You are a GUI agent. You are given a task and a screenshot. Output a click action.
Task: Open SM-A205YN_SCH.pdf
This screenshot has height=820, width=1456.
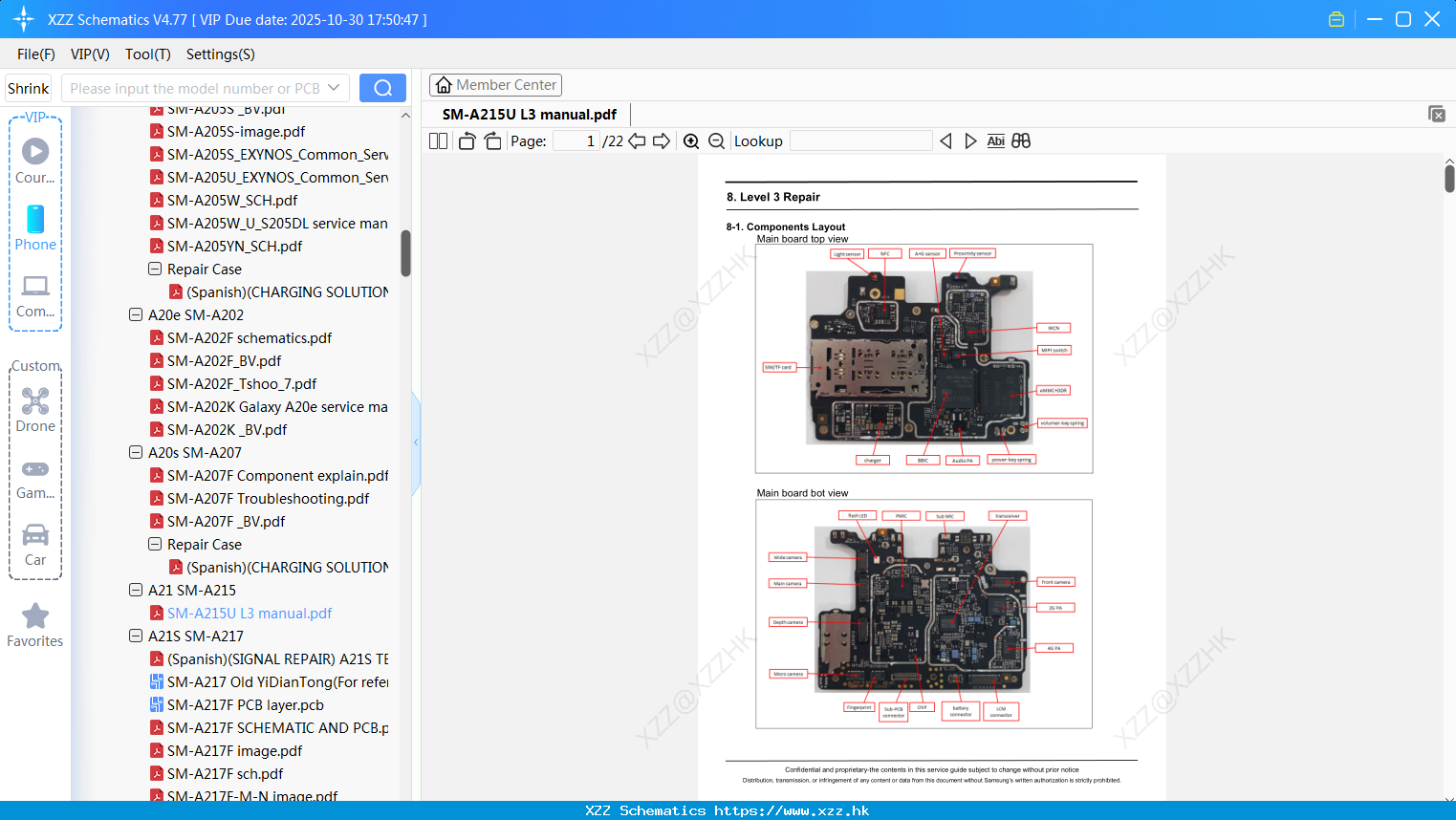(235, 246)
